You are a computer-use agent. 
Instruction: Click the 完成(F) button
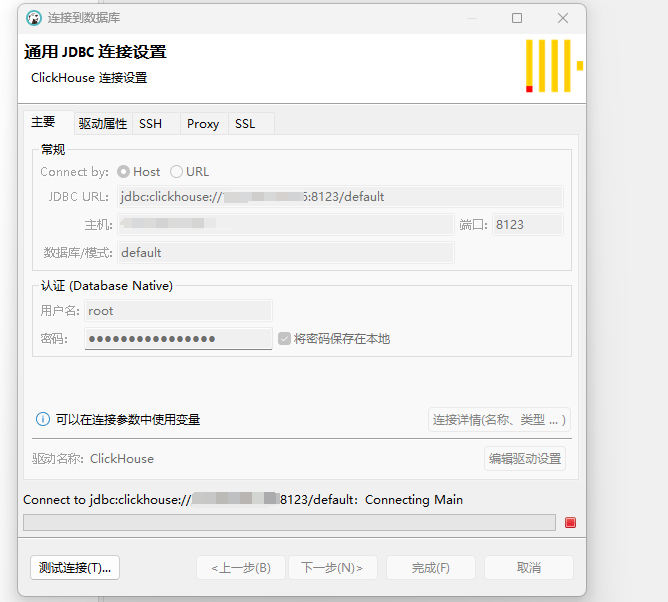[x=431, y=567]
